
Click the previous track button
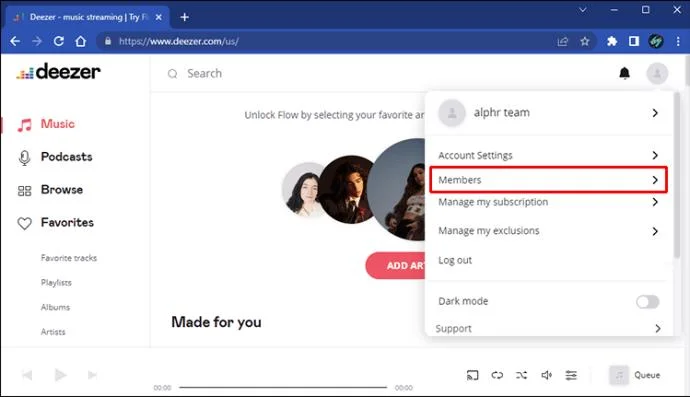tap(27, 375)
